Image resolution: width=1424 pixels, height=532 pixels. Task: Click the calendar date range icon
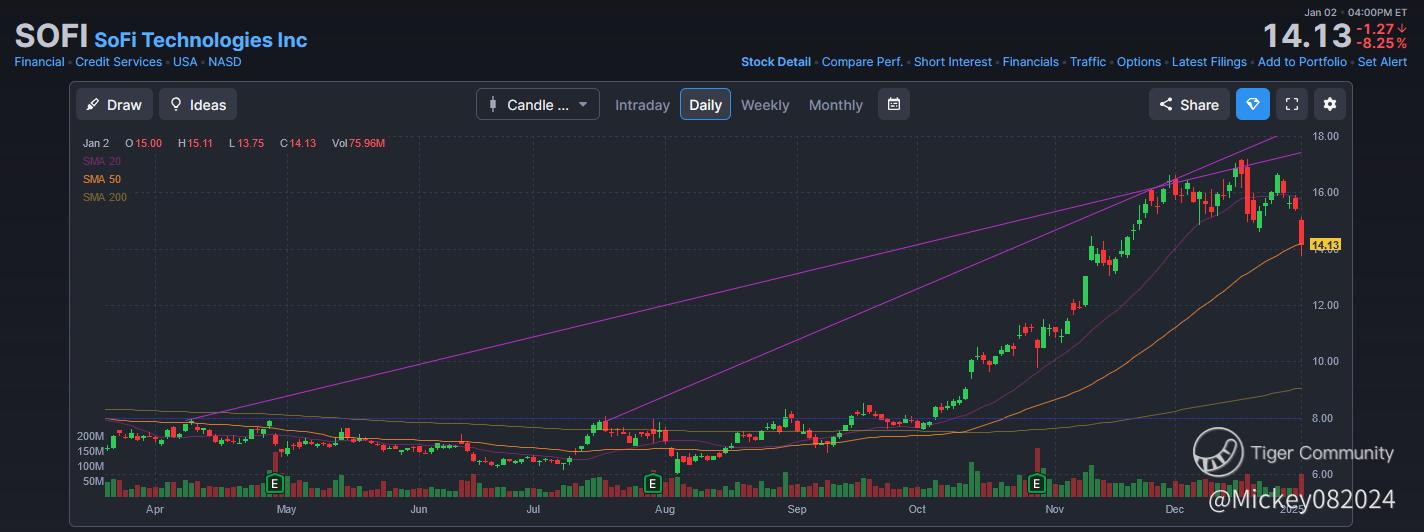click(894, 104)
